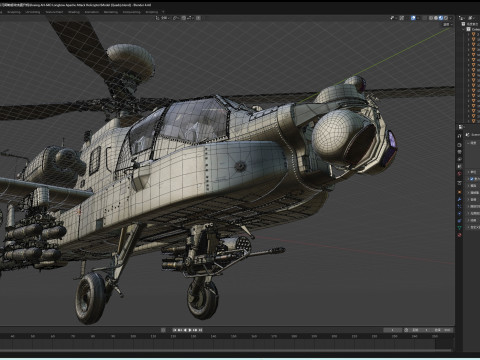Open the View Layer properties tab
The width and height of the screenshot is (480, 360).
459,159
